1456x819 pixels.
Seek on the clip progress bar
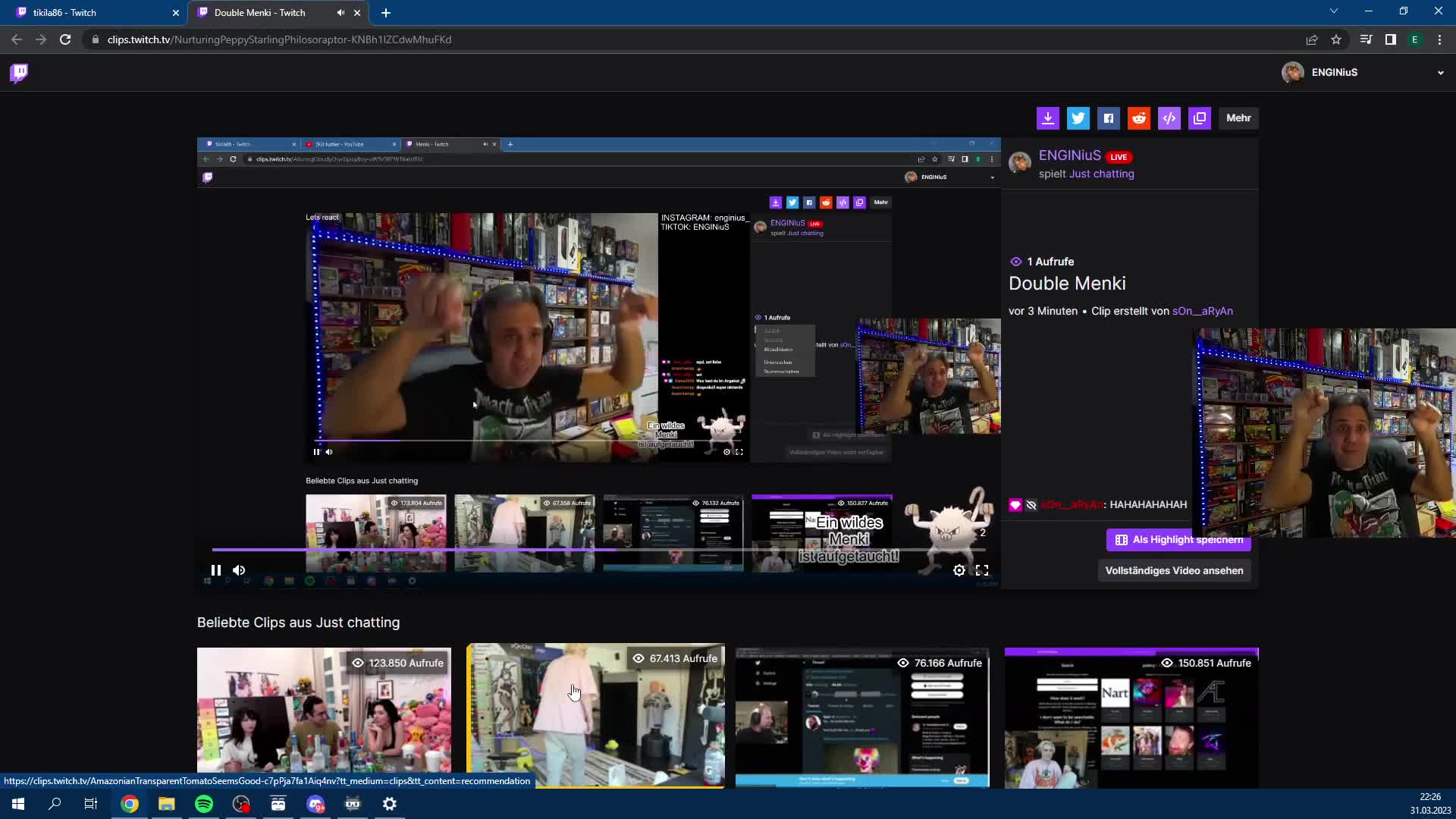coord(599,550)
